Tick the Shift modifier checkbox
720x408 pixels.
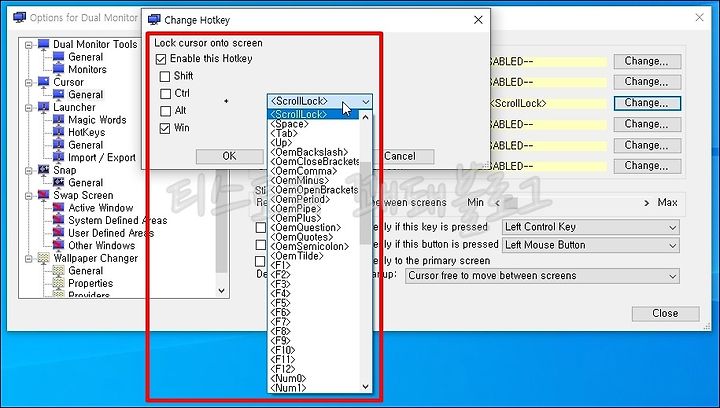click(165, 76)
